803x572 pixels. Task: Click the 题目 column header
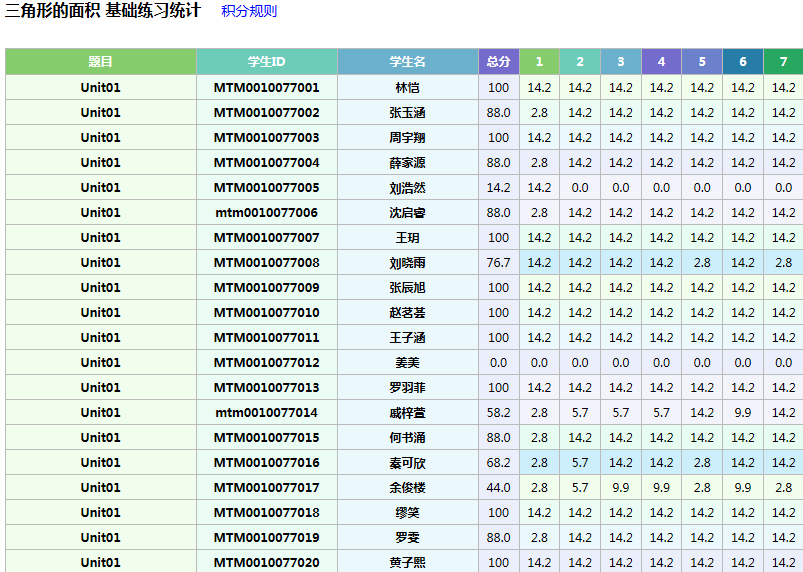tap(101, 62)
